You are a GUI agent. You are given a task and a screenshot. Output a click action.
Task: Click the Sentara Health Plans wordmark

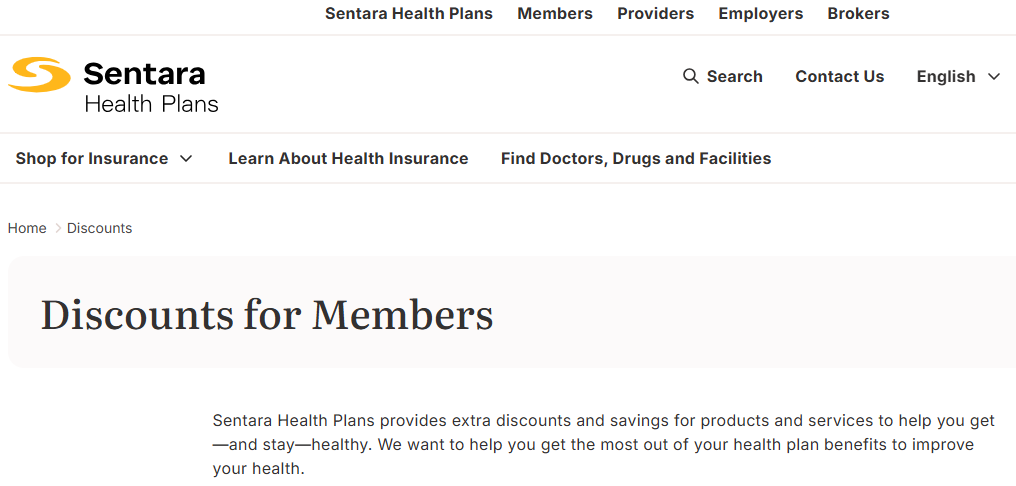click(x=151, y=86)
